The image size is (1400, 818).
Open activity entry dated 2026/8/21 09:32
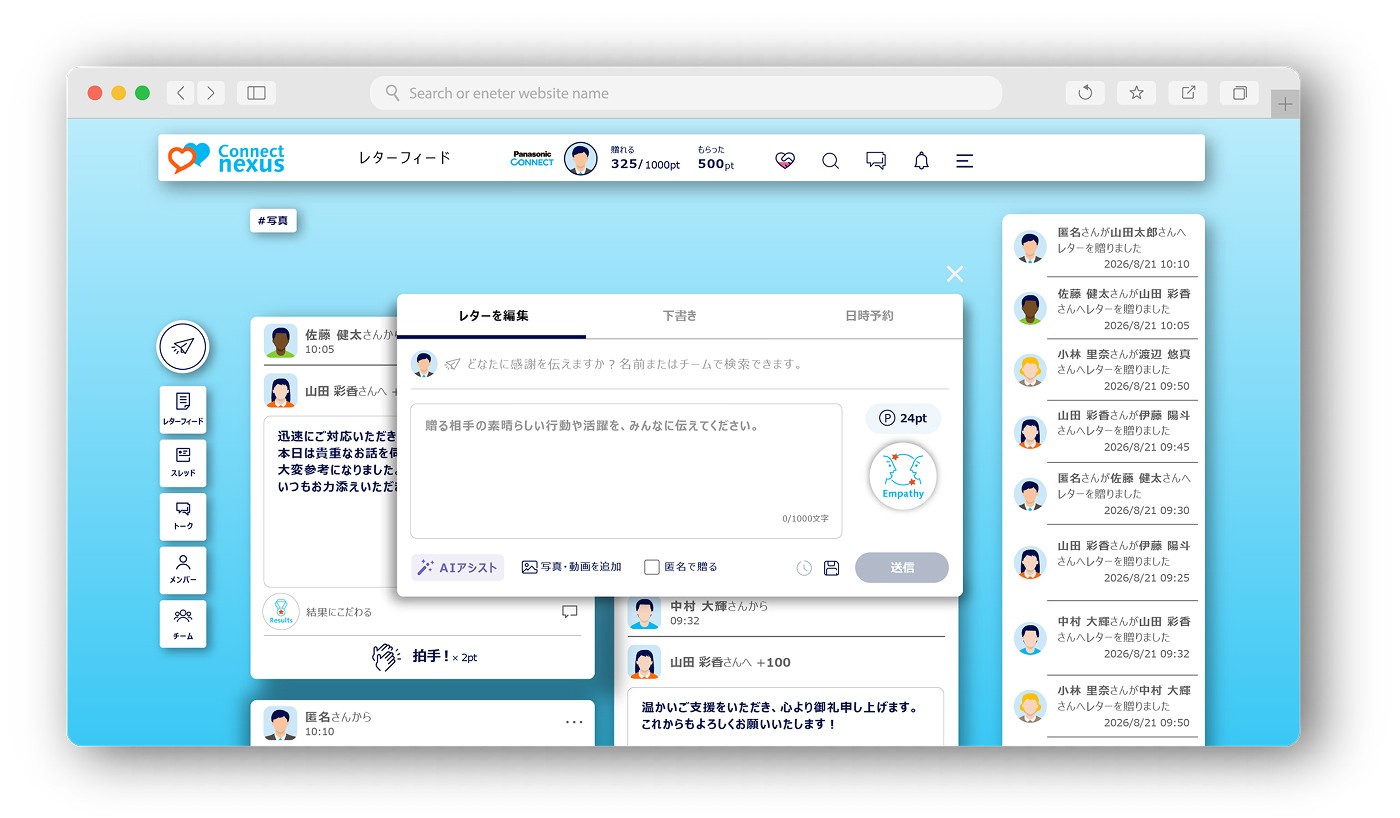pyautogui.click(x=1104, y=637)
